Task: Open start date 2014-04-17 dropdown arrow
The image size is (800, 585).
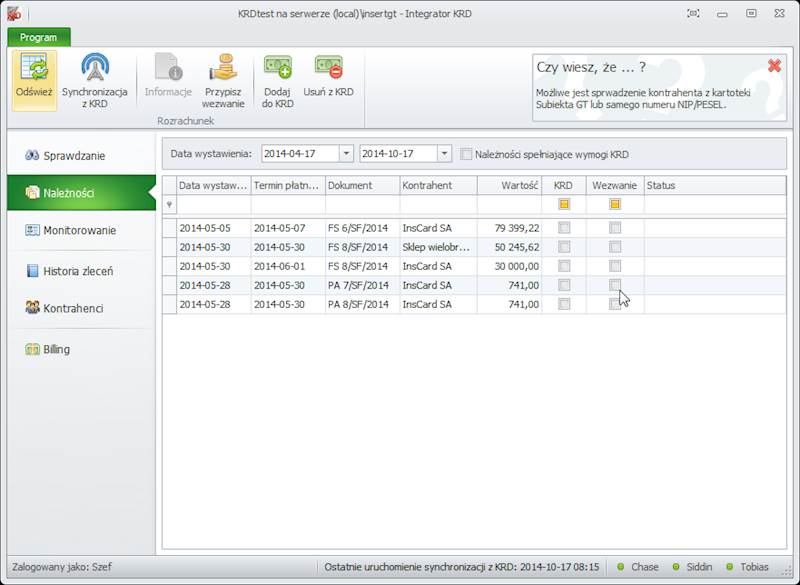Action: point(346,154)
